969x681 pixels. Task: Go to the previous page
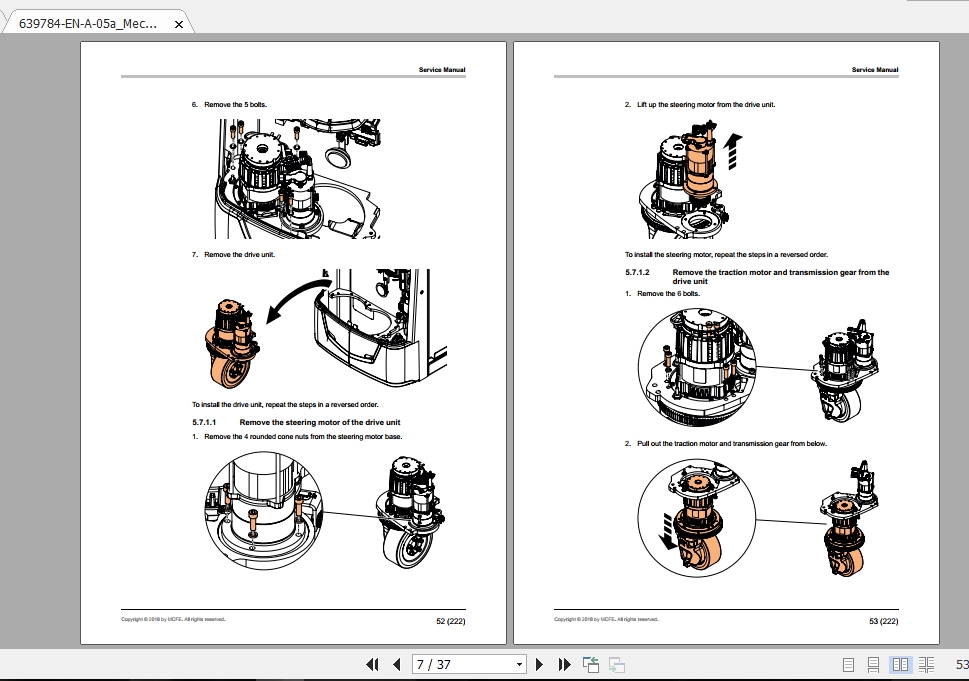click(397, 664)
